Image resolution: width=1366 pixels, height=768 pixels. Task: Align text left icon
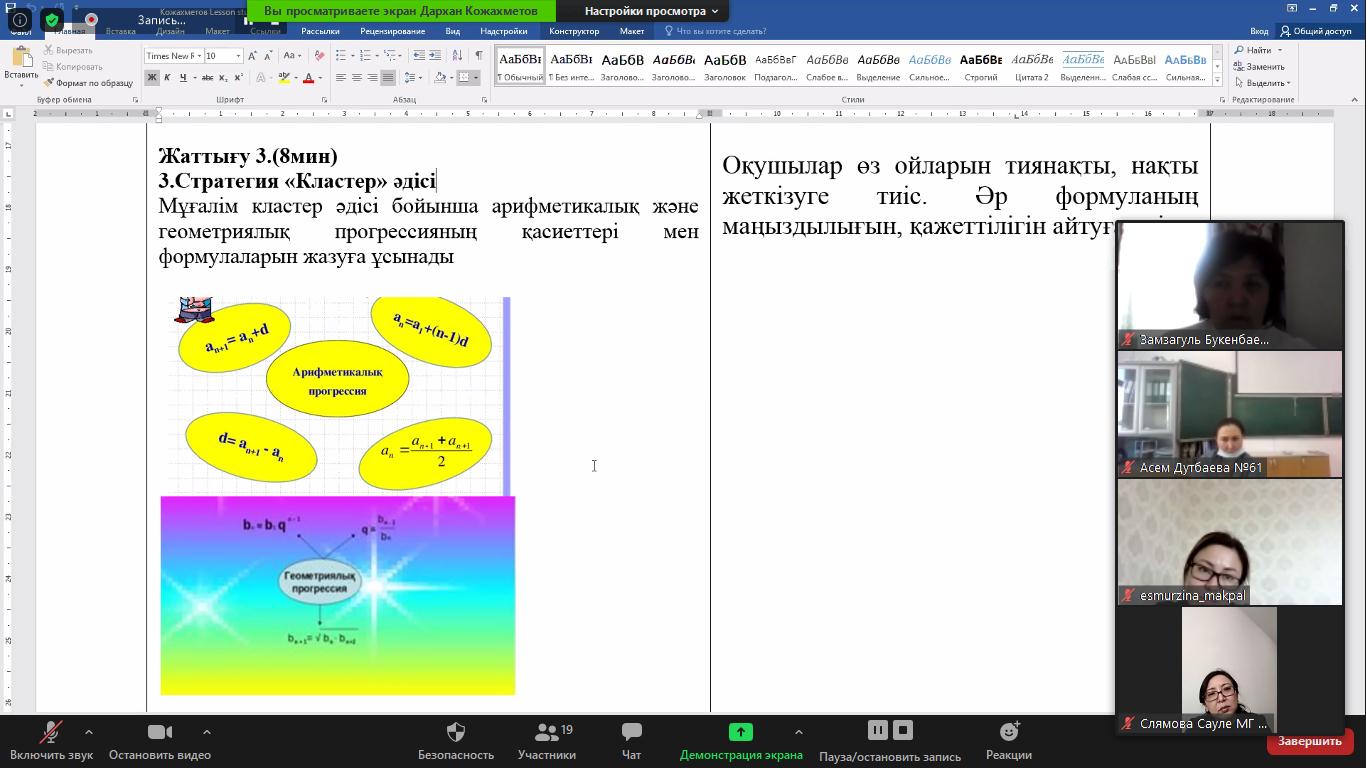point(341,77)
